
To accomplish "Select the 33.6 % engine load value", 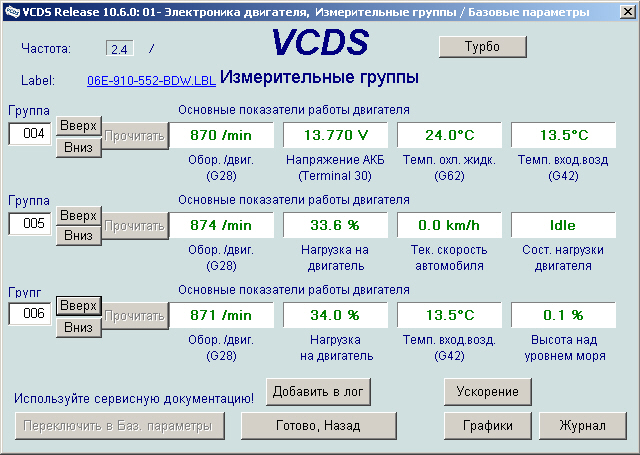I will pos(336,225).
